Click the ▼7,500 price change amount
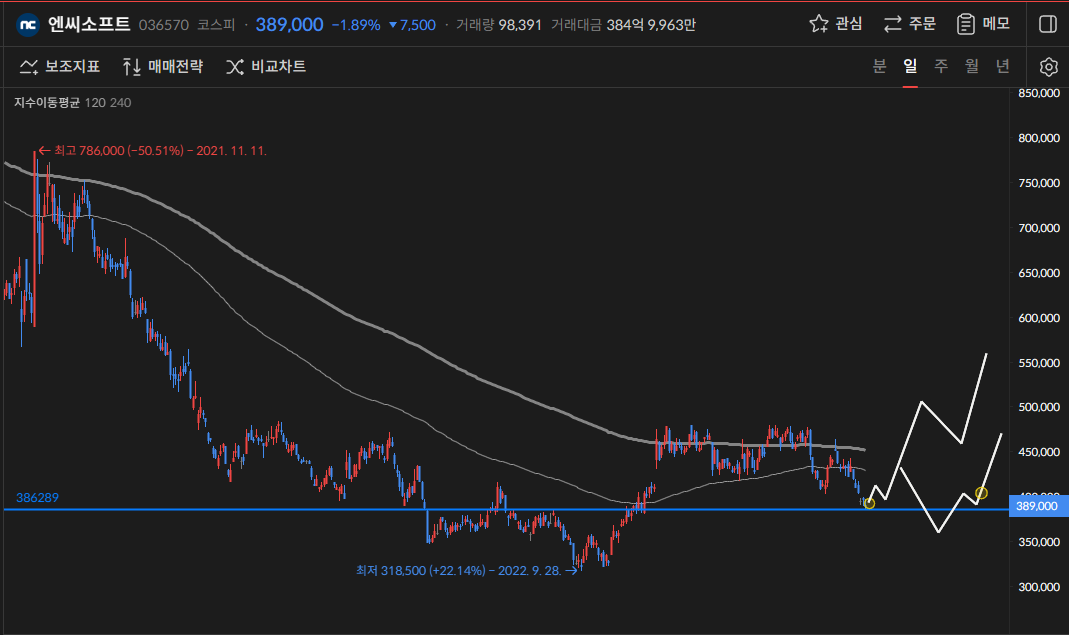This screenshot has height=635, width=1069. [412, 25]
